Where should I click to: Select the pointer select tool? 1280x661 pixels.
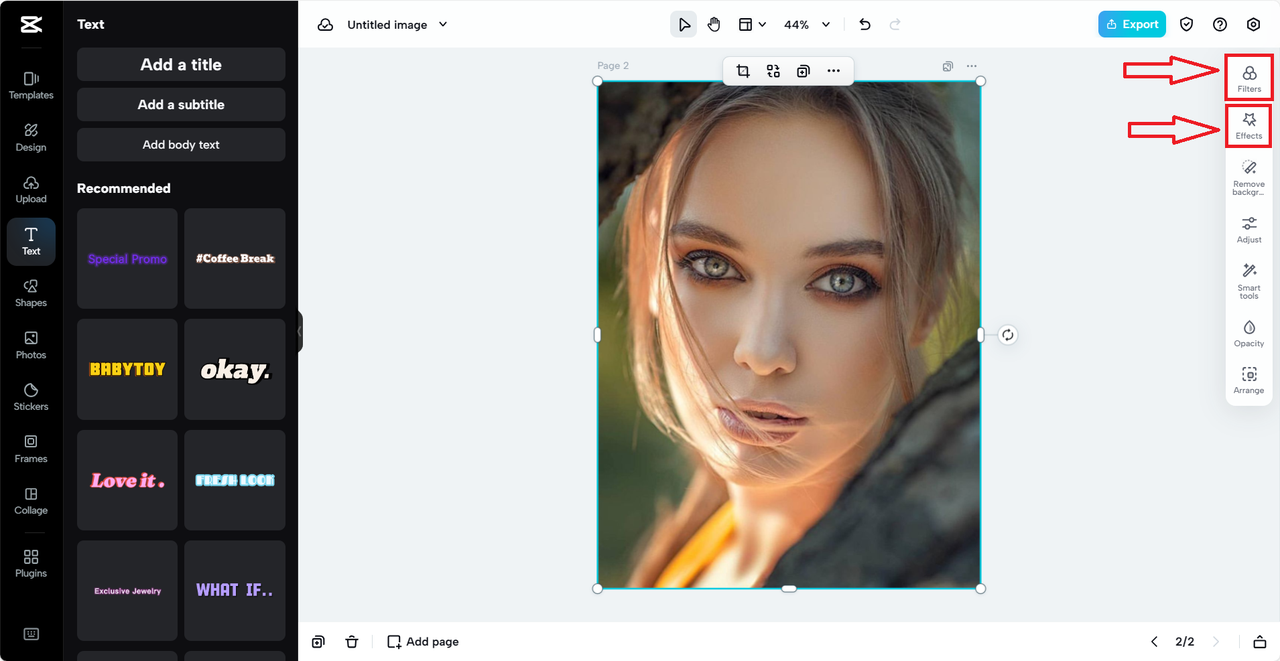684,25
